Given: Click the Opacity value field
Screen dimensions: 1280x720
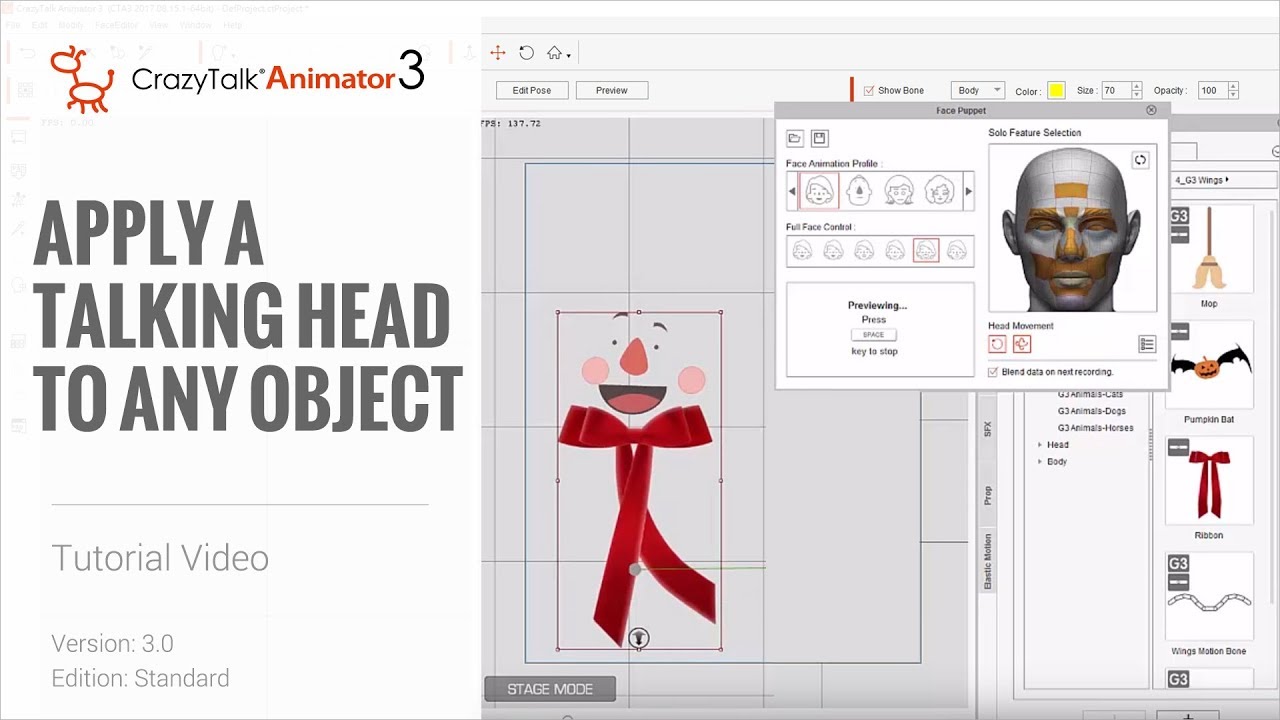Looking at the screenshot, I should pyautogui.click(x=1212, y=90).
